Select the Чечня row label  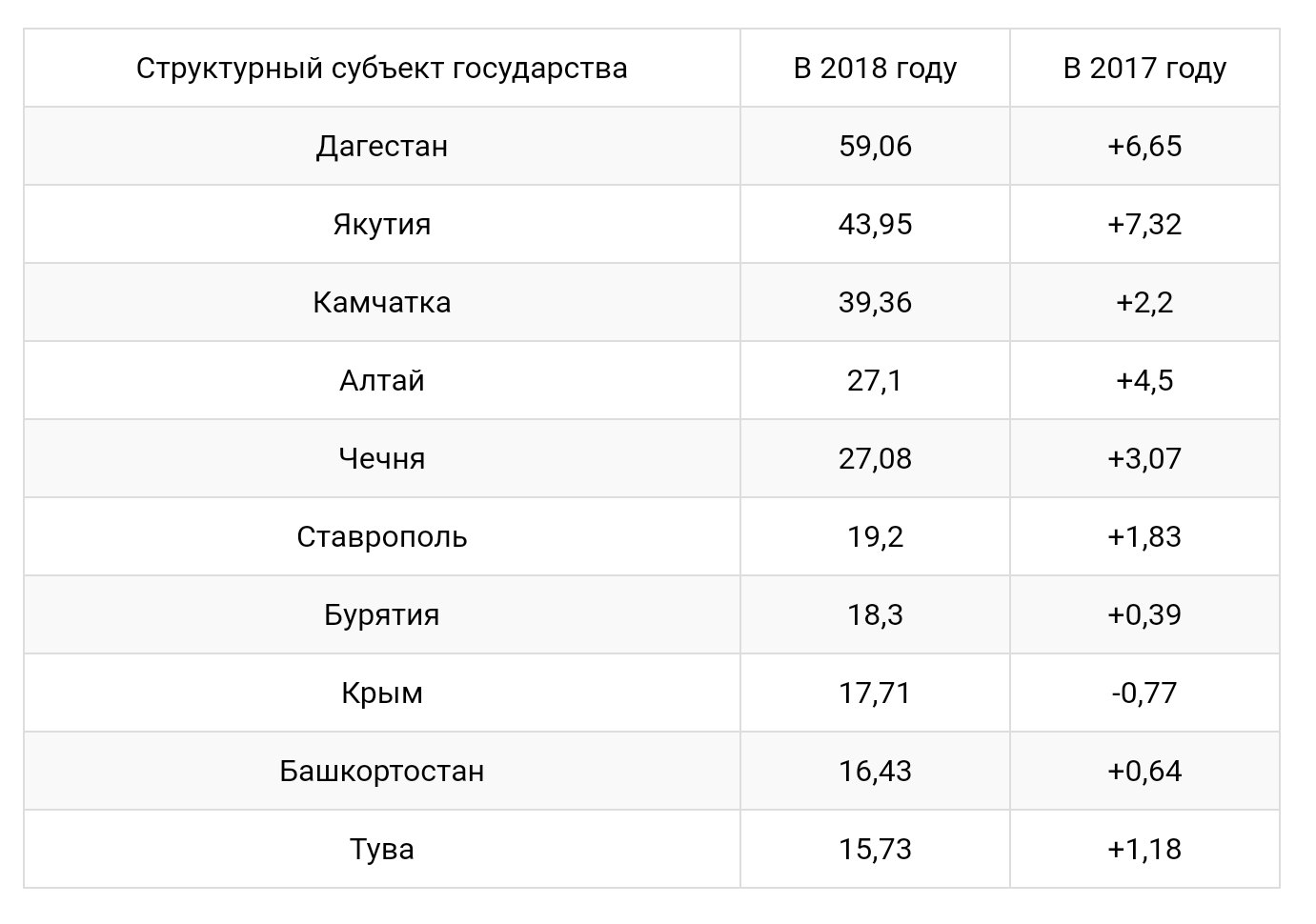[382, 458]
